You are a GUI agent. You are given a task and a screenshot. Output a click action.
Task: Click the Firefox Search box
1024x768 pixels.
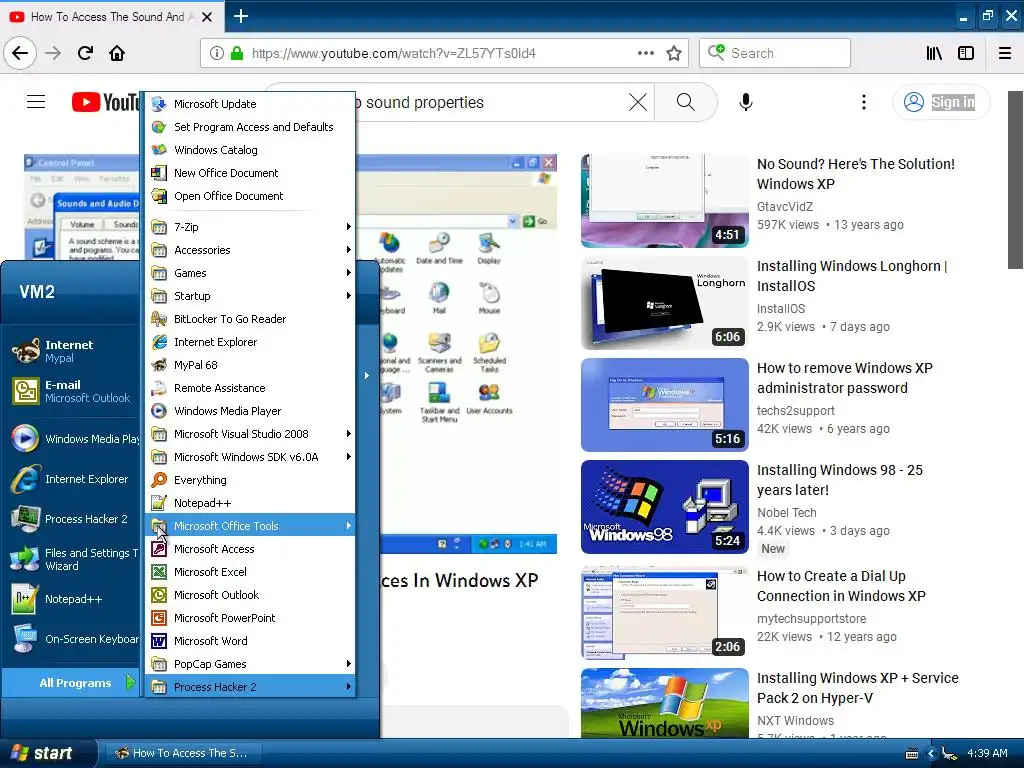(x=775, y=53)
